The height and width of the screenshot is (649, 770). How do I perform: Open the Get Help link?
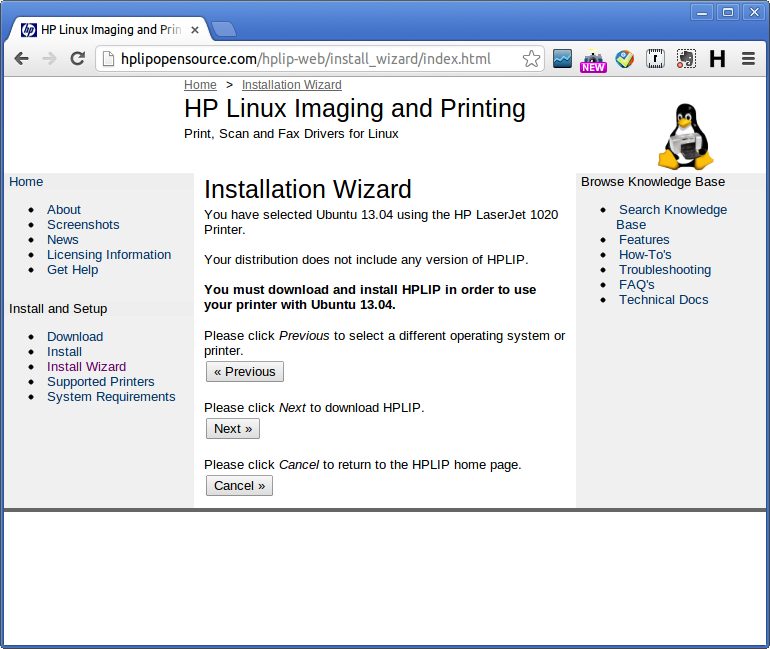coord(73,270)
